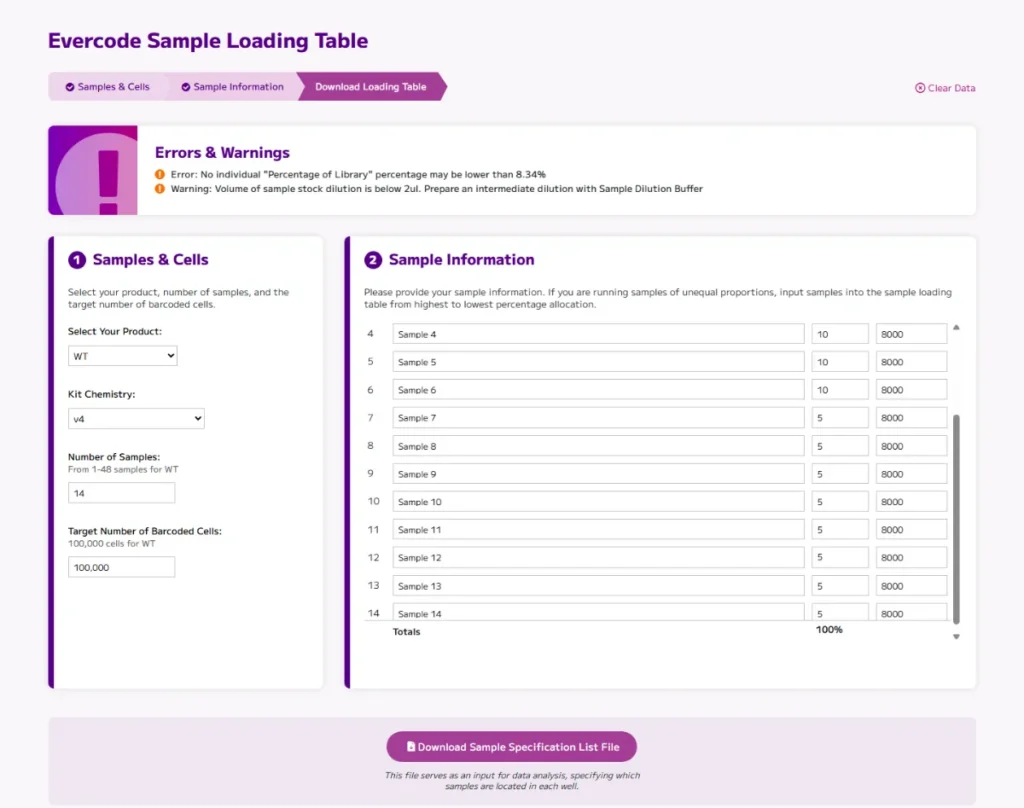Switch to the Download Loading Table step

pyautogui.click(x=370, y=87)
